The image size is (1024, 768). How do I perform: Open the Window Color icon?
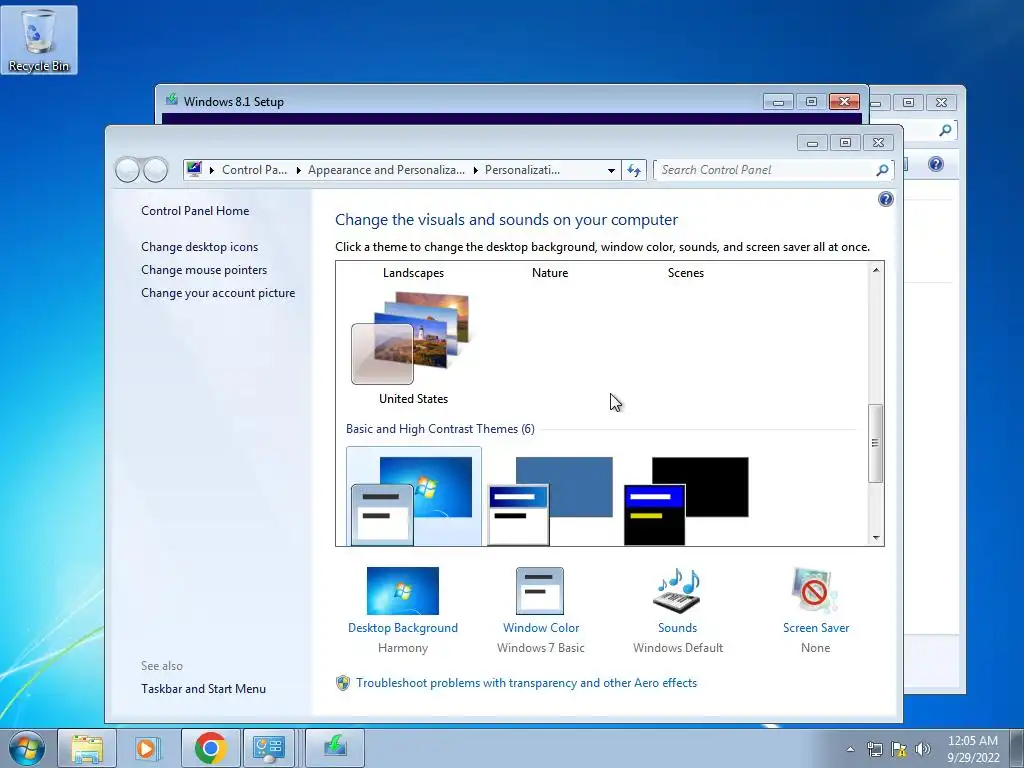pyautogui.click(x=539, y=590)
